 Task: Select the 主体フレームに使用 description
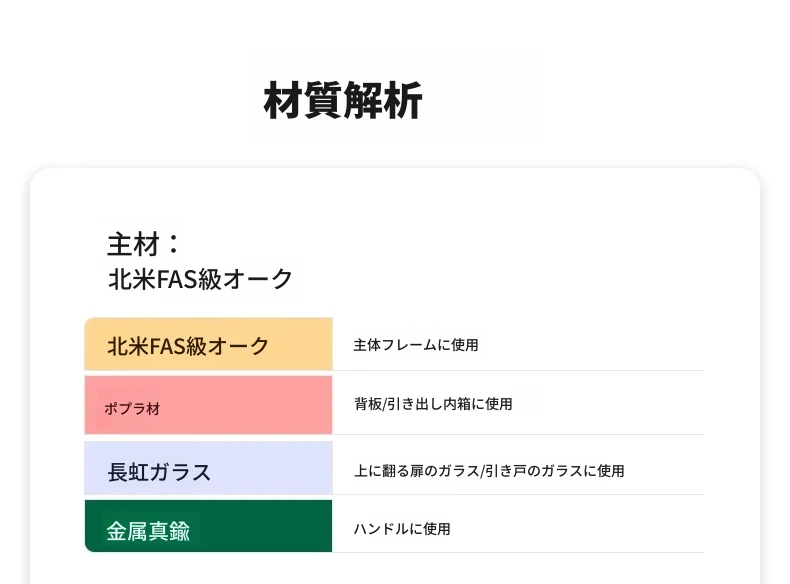pos(415,345)
